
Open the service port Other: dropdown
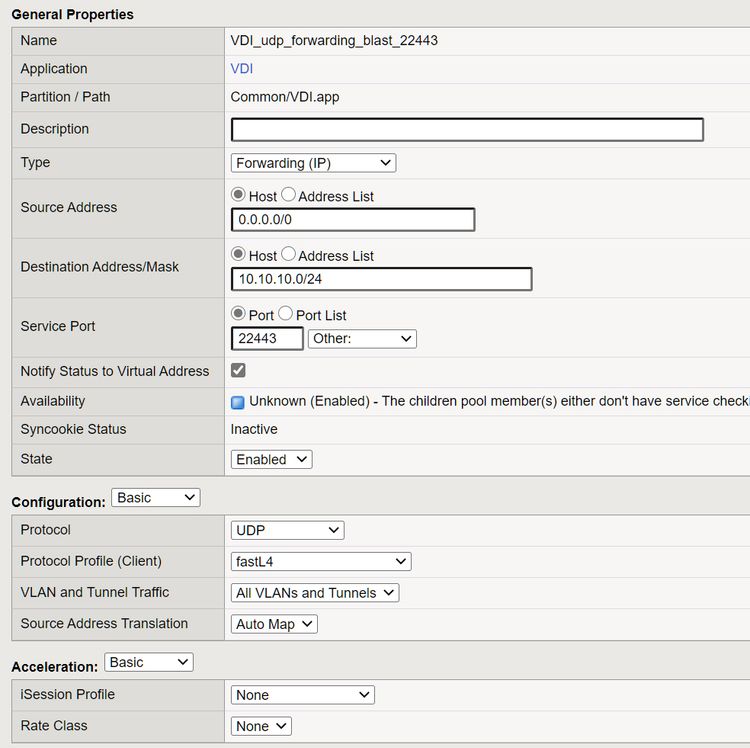(x=362, y=339)
